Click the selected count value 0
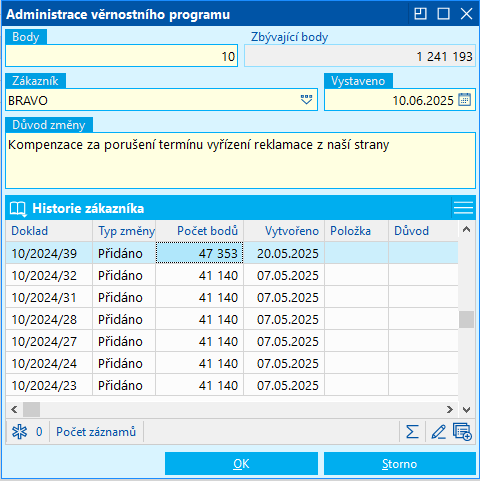 click(39, 432)
